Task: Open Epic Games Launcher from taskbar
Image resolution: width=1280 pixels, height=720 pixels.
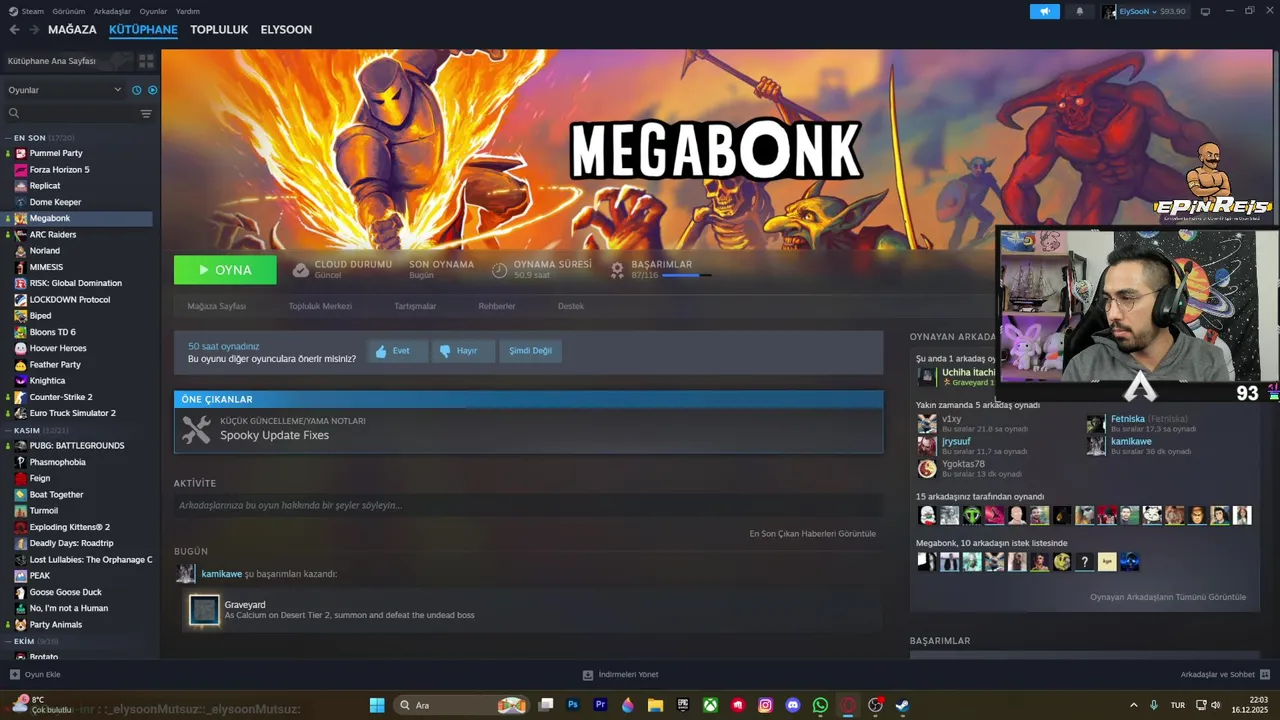Action: pos(683,705)
